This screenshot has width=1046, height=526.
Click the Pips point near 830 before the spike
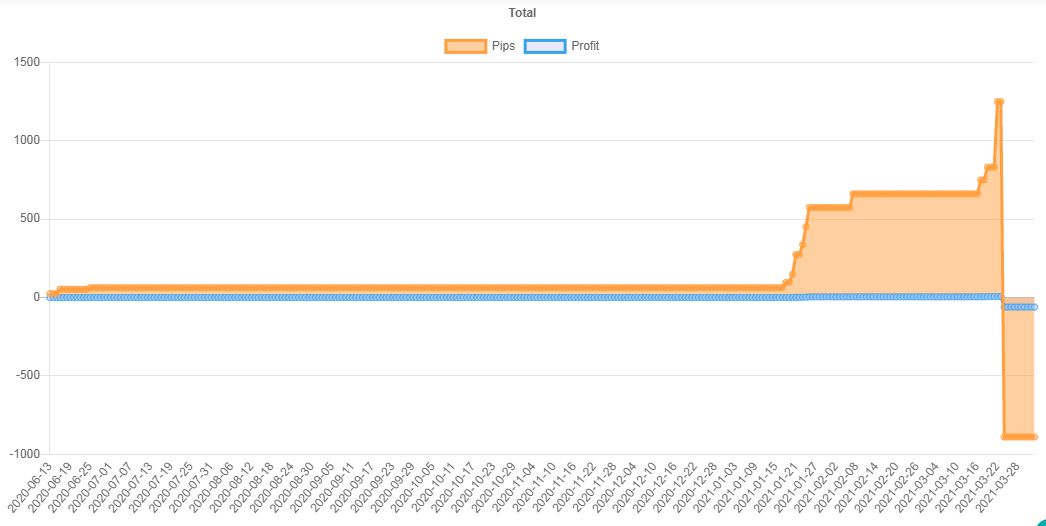click(991, 168)
